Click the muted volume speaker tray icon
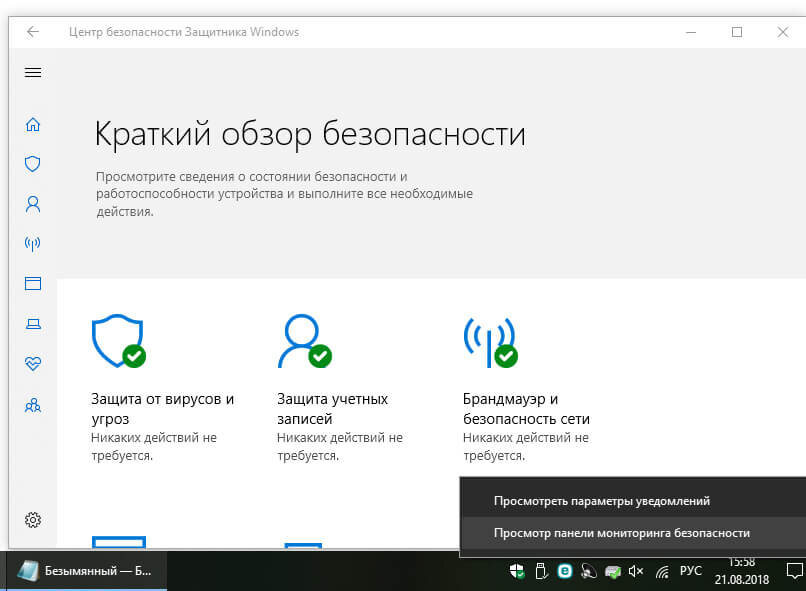Image resolution: width=806 pixels, height=591 pixels. click(636, 570)
